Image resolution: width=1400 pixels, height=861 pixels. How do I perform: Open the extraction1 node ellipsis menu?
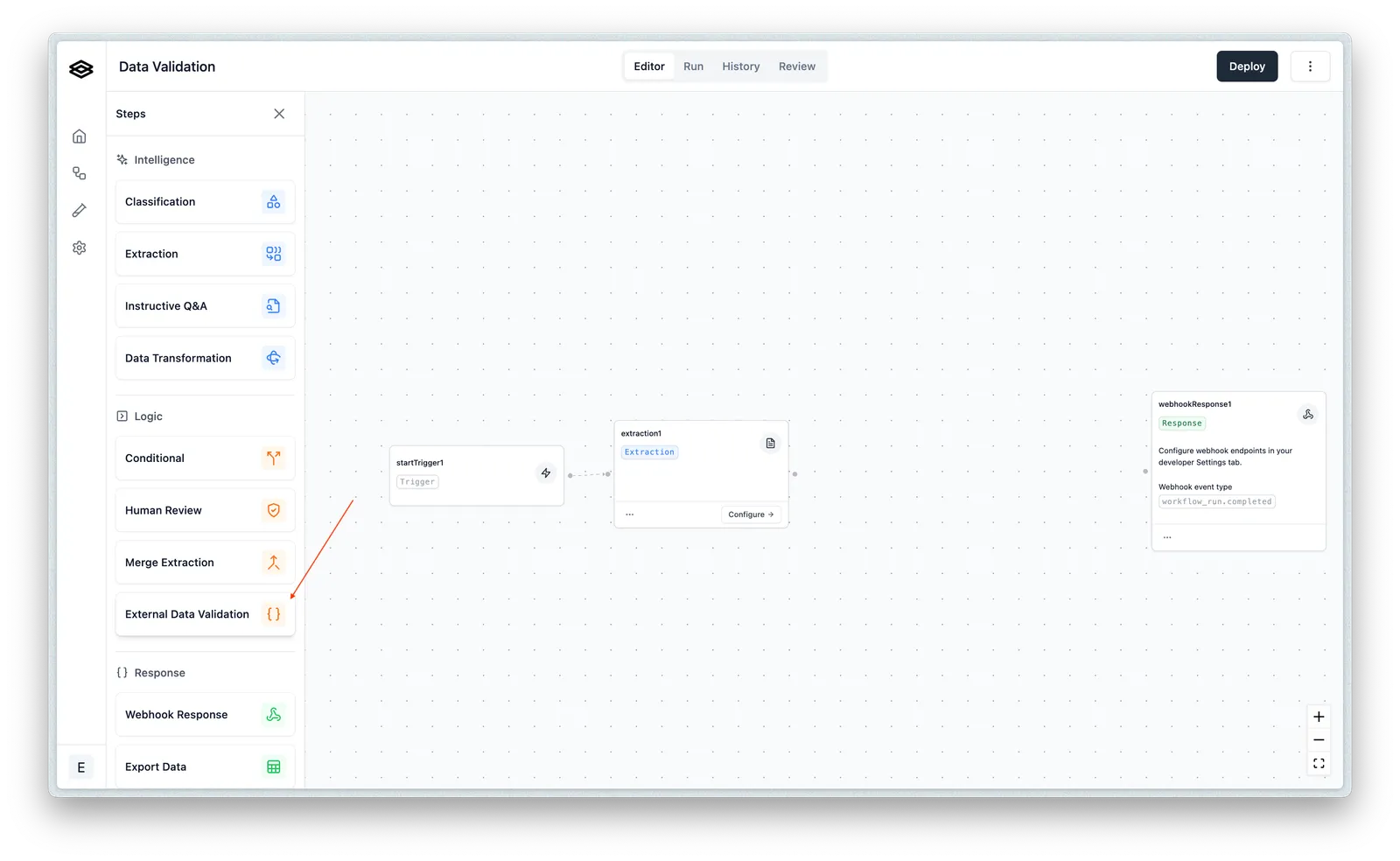pos(630,514)
